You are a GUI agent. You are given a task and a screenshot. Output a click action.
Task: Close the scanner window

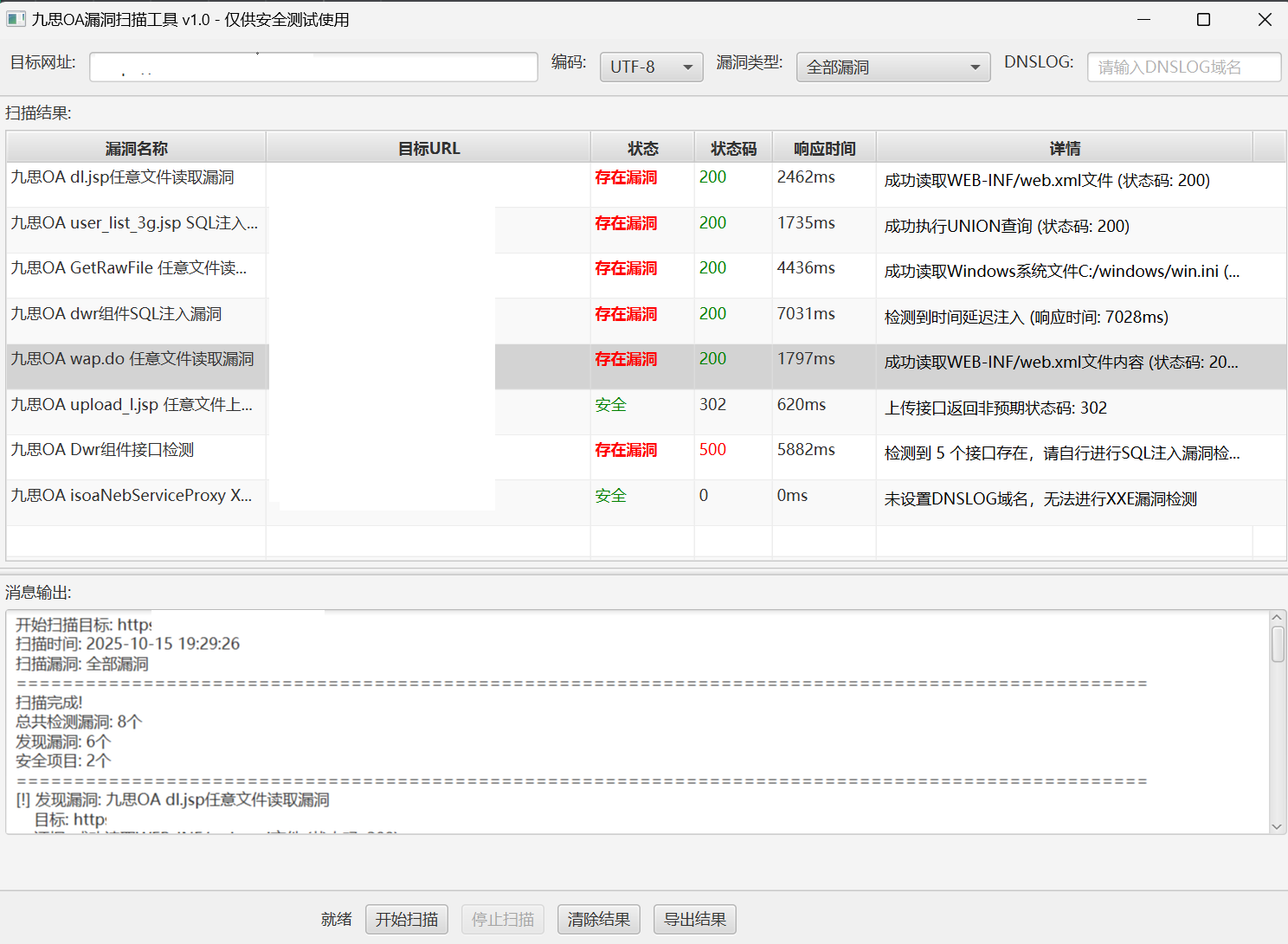[1264, 19]
